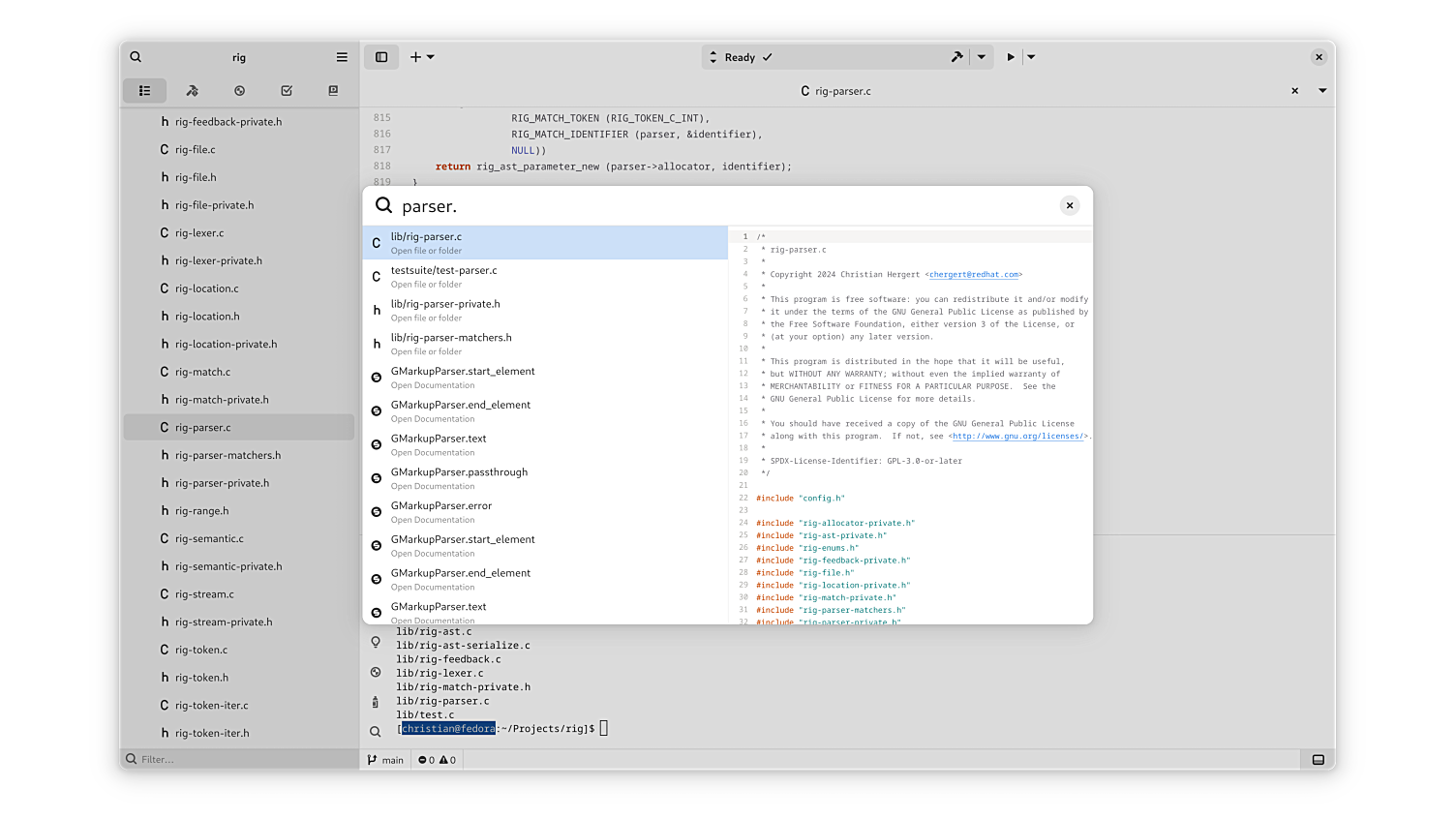Select the project tree sidebar view icon
Viewport: 1456px width, 819px height.
144,91
